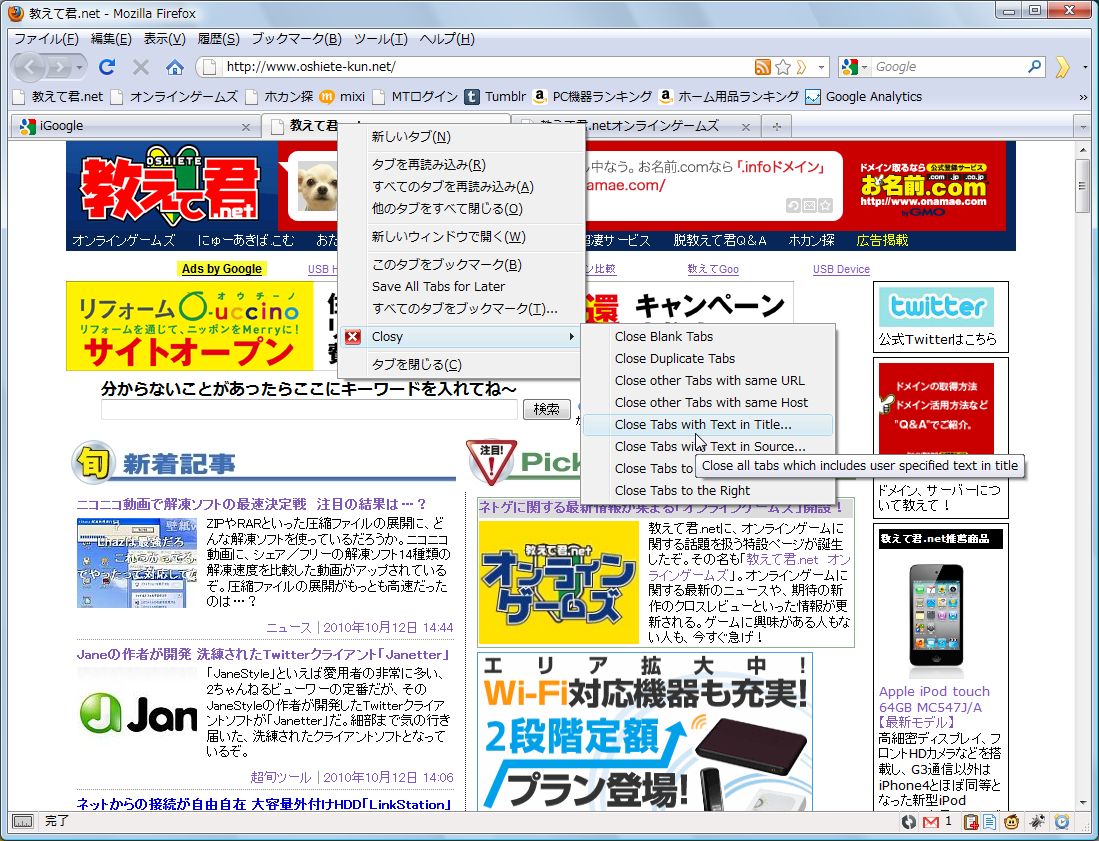Viewport: 1099px width, 841px height.
Task: Open the ツール menu
Action: tap(381, 39)
